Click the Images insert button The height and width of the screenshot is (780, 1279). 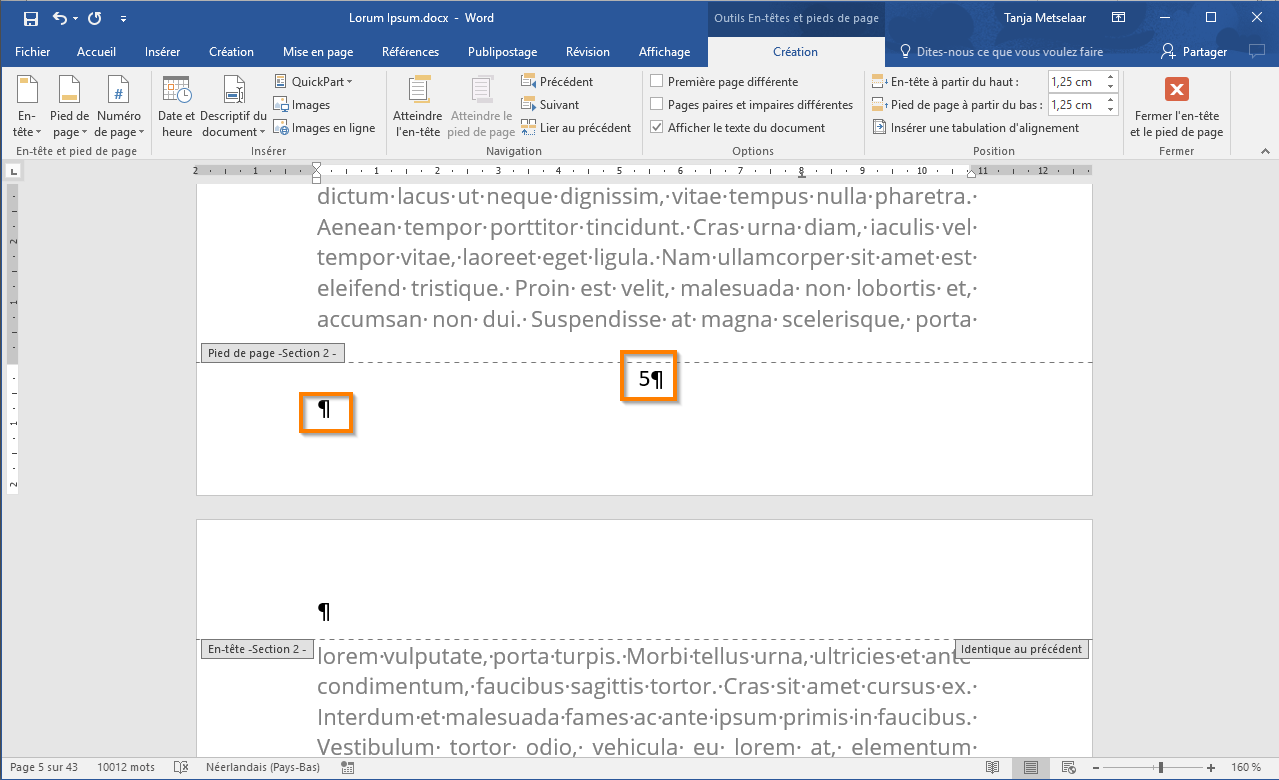click(302, 104)
